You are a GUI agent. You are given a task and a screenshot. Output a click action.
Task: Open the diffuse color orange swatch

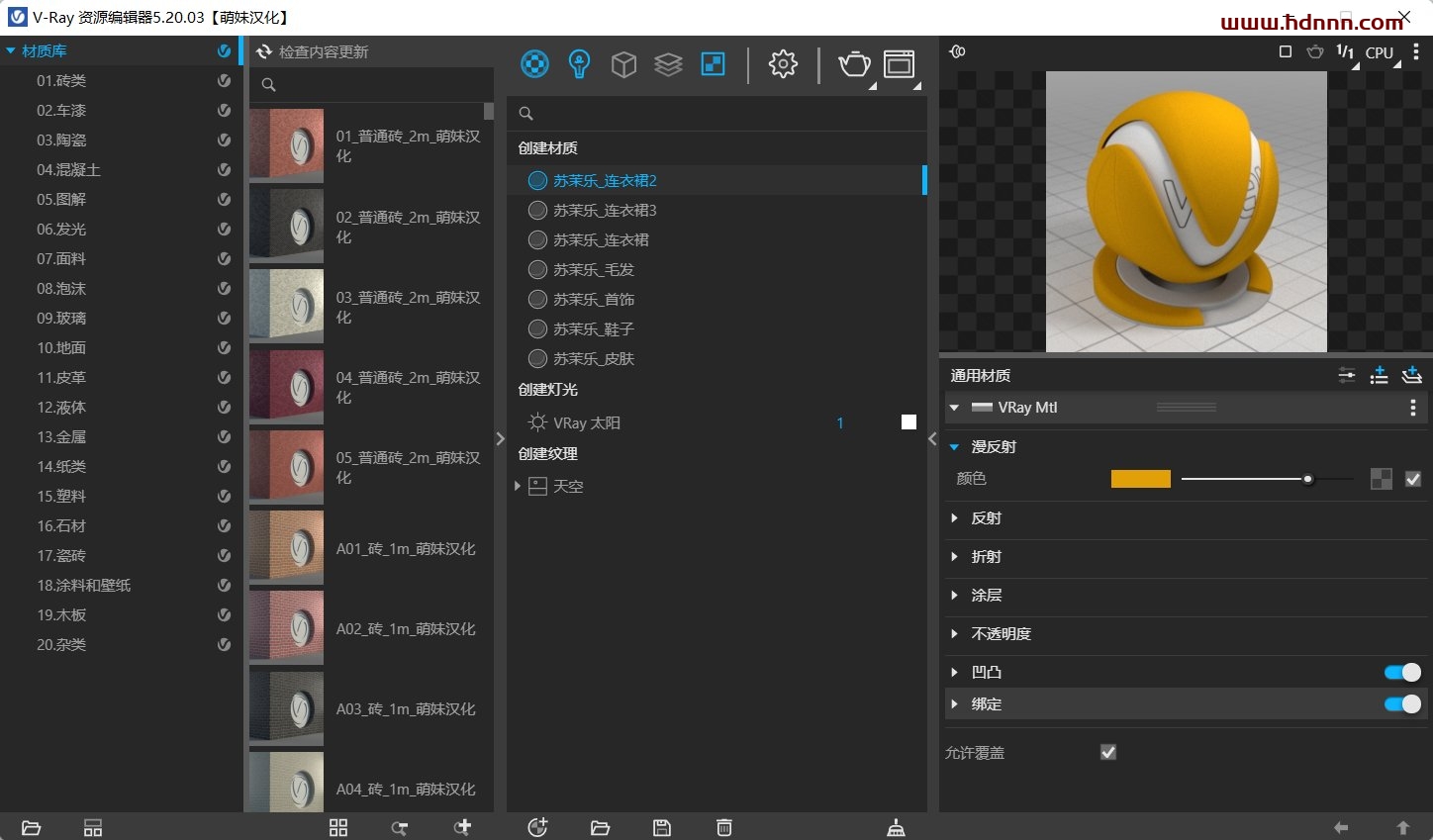click(1140, 479)
